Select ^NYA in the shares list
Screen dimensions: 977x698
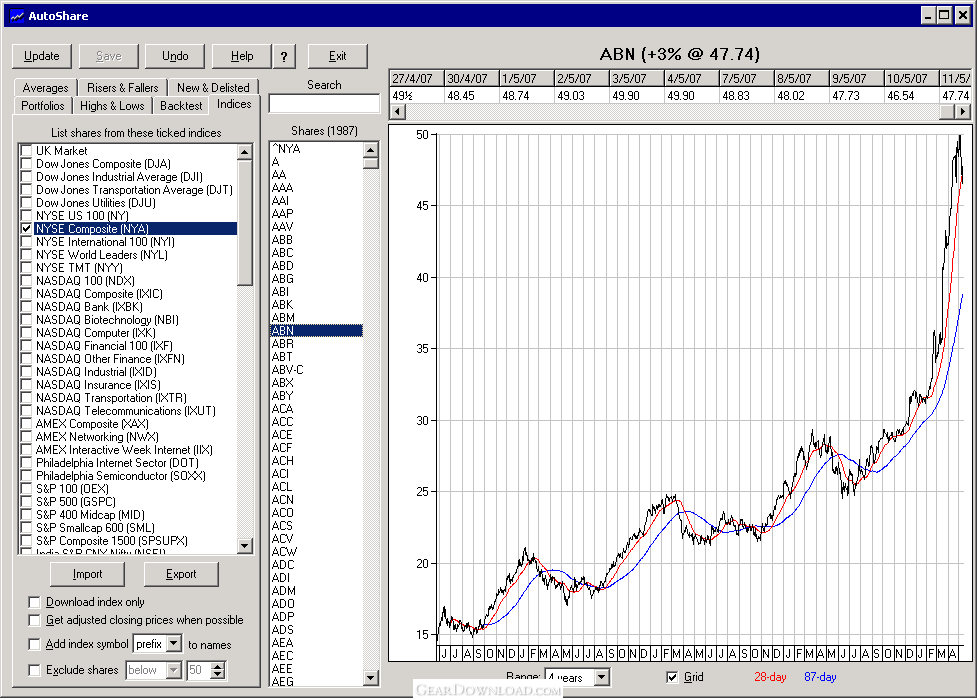tap(316, 149)
